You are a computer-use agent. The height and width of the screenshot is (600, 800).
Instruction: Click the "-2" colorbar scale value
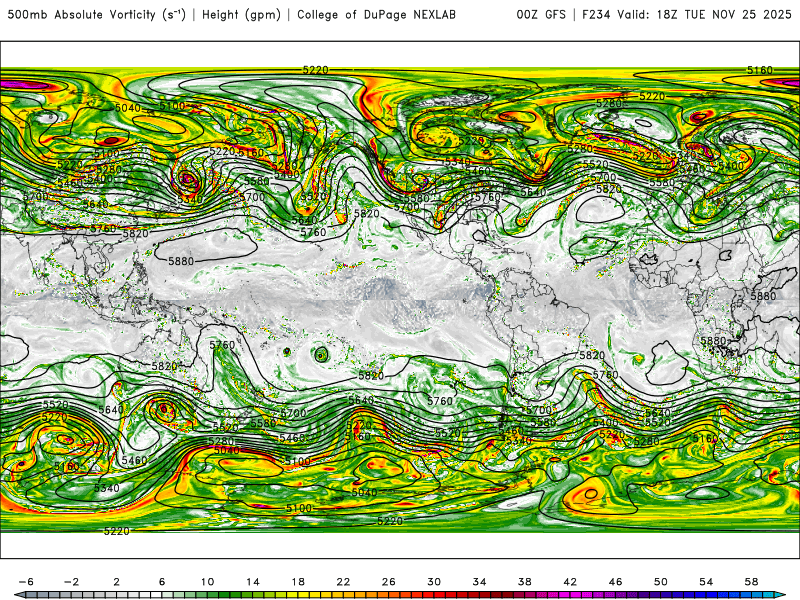71,582
